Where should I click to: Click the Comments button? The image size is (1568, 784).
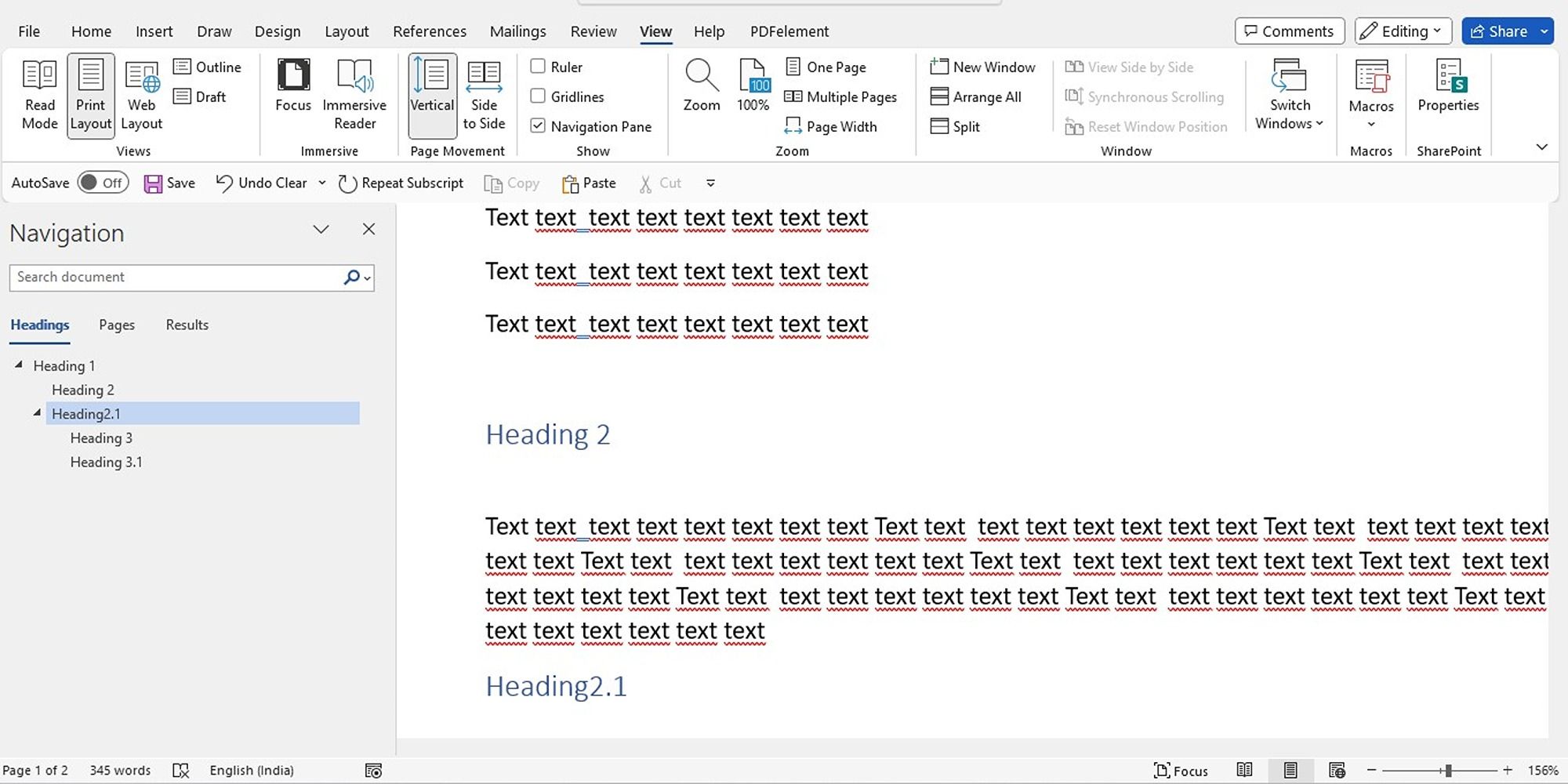point(1289,31)
